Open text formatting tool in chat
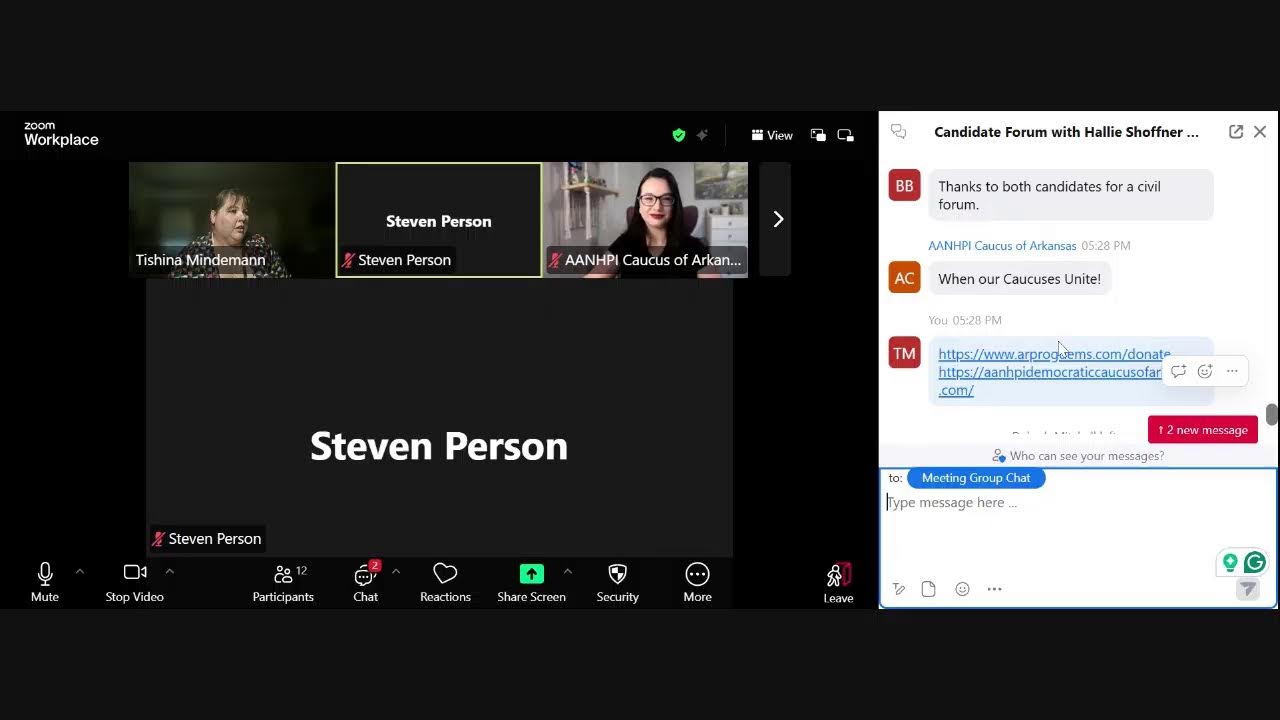 [899, 589]
